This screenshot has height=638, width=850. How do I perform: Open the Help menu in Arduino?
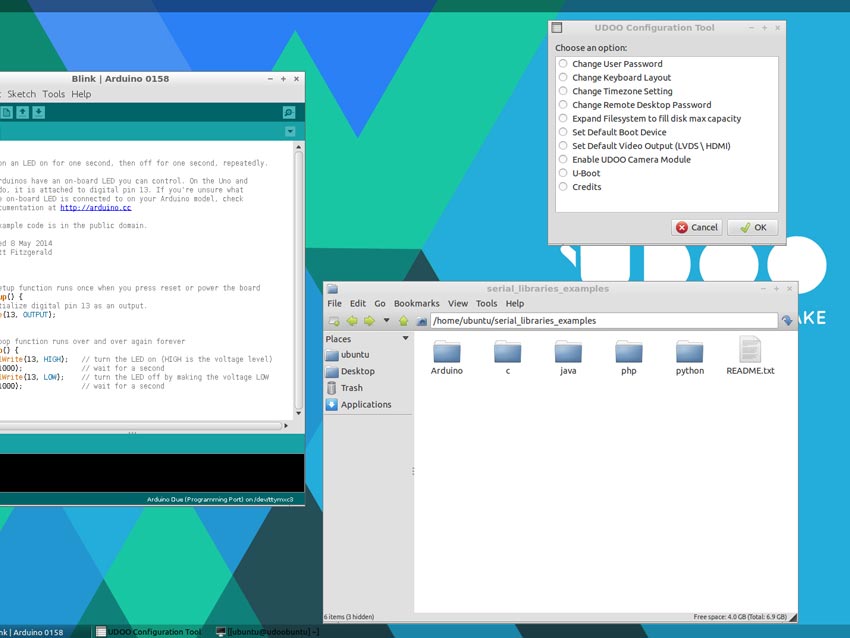point(81,94)
